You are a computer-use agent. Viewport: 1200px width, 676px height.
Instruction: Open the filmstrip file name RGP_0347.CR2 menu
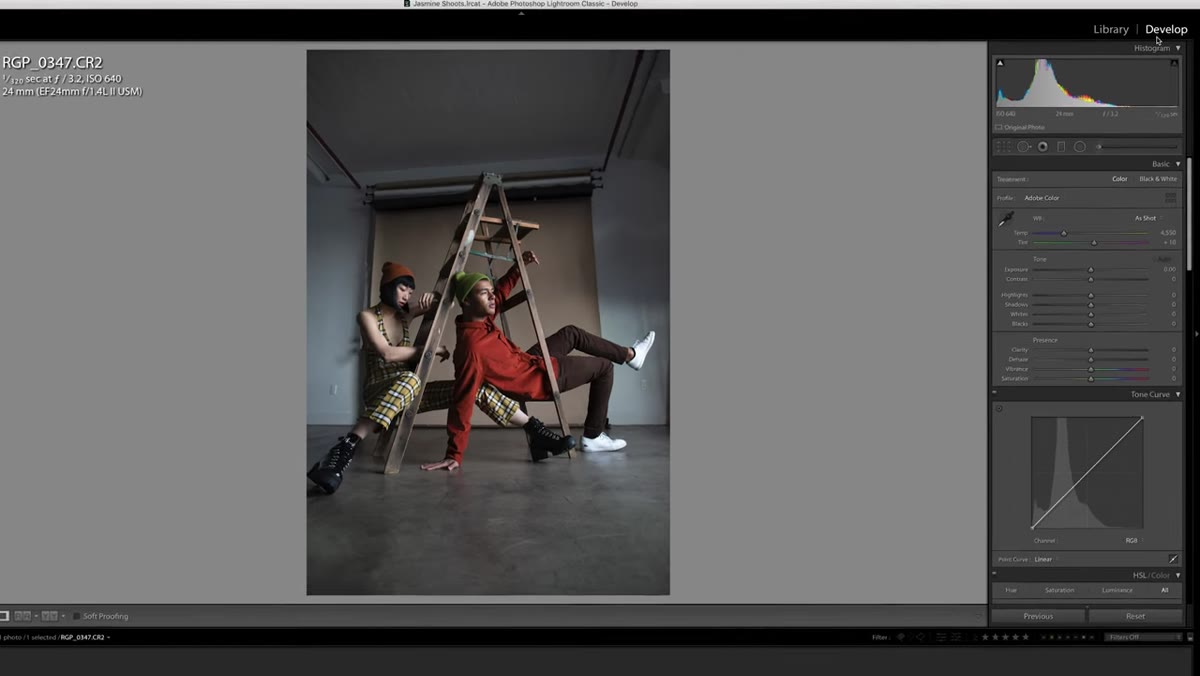click(x=85, y=637)
